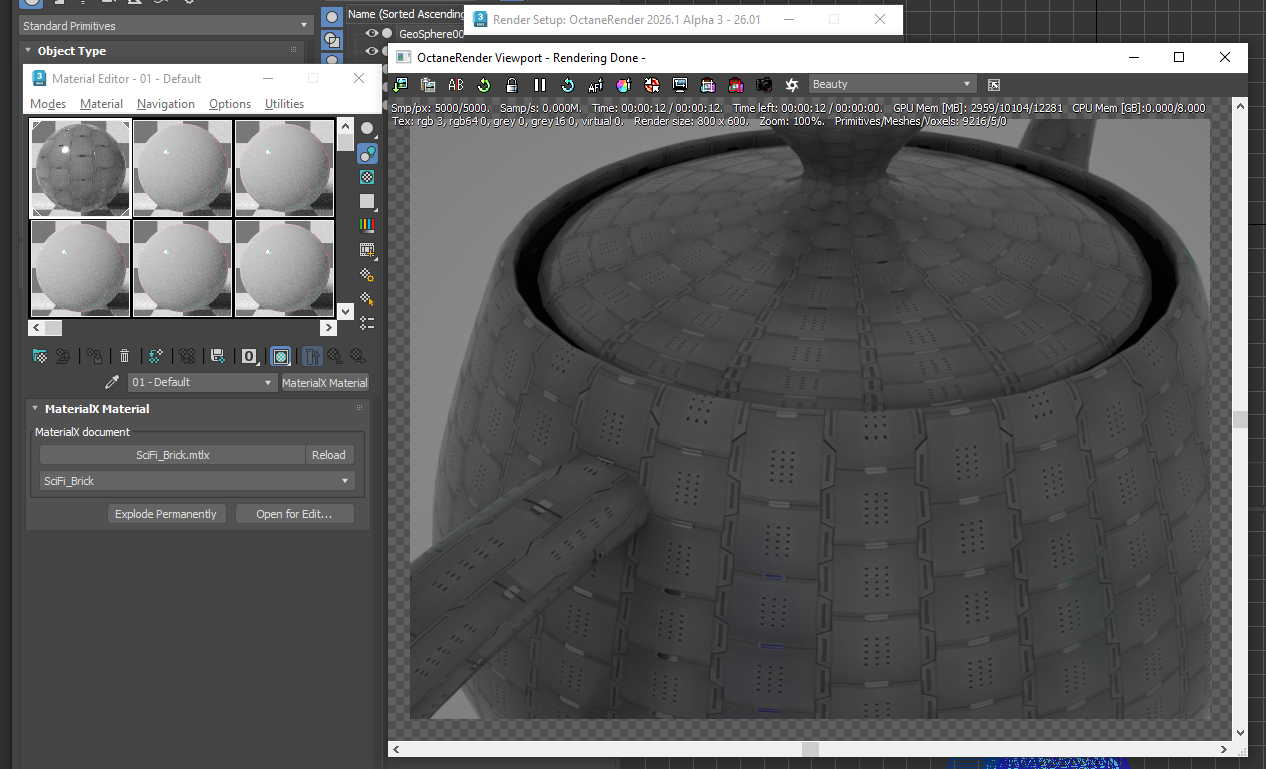Click the AB compare icon in Octane toolbar

pyautogui.click(x=456, y=85)
